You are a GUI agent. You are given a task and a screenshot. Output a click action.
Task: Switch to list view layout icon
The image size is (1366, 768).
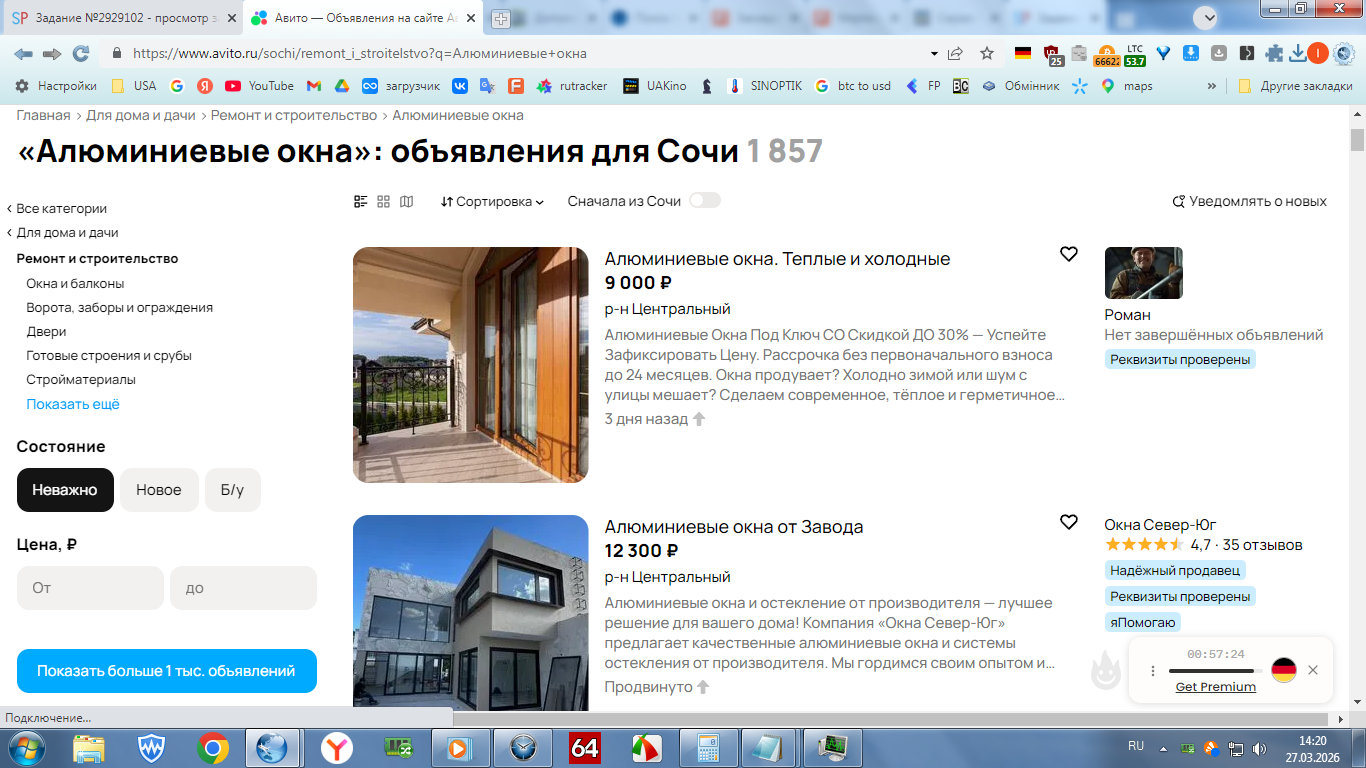(361, 201)
